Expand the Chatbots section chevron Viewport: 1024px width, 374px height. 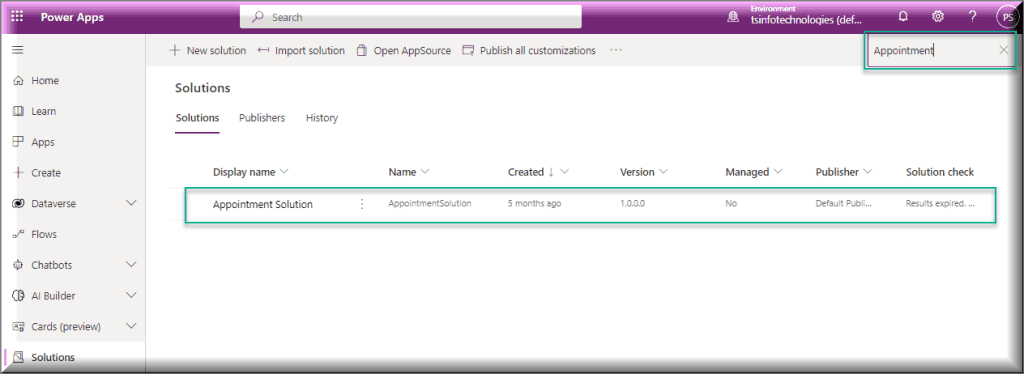pos(131,265)
